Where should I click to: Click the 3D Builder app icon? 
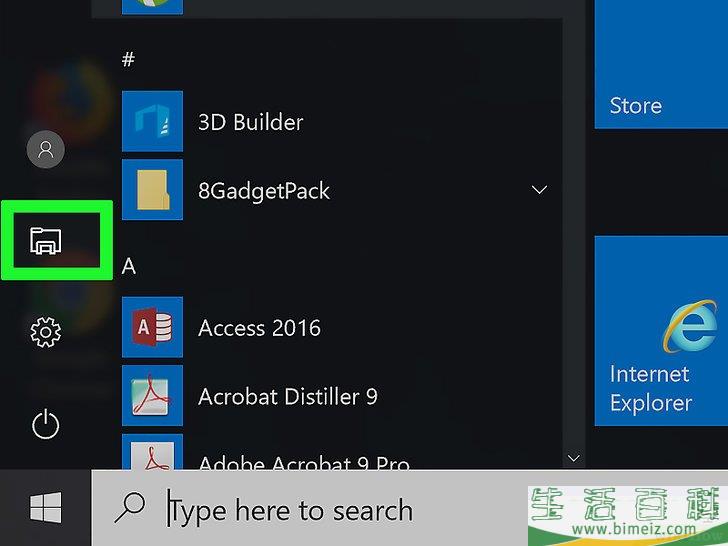click(152, 122)
